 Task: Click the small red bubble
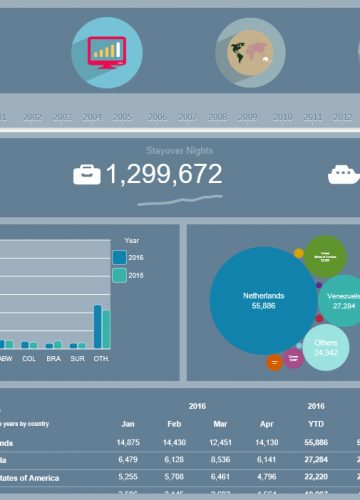tap(319, 319)
